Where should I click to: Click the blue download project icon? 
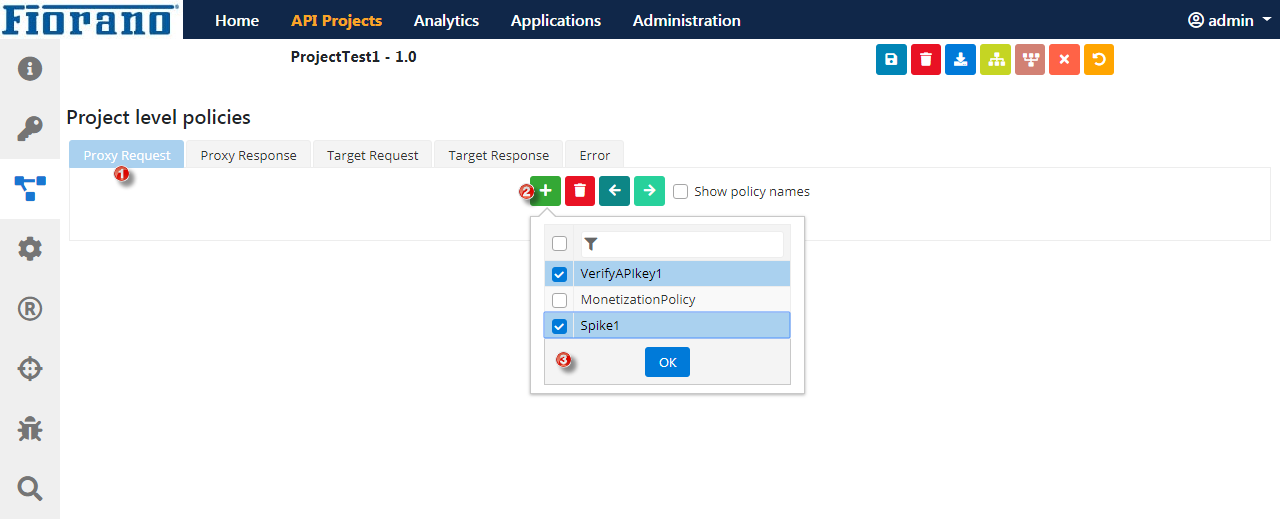960,60
